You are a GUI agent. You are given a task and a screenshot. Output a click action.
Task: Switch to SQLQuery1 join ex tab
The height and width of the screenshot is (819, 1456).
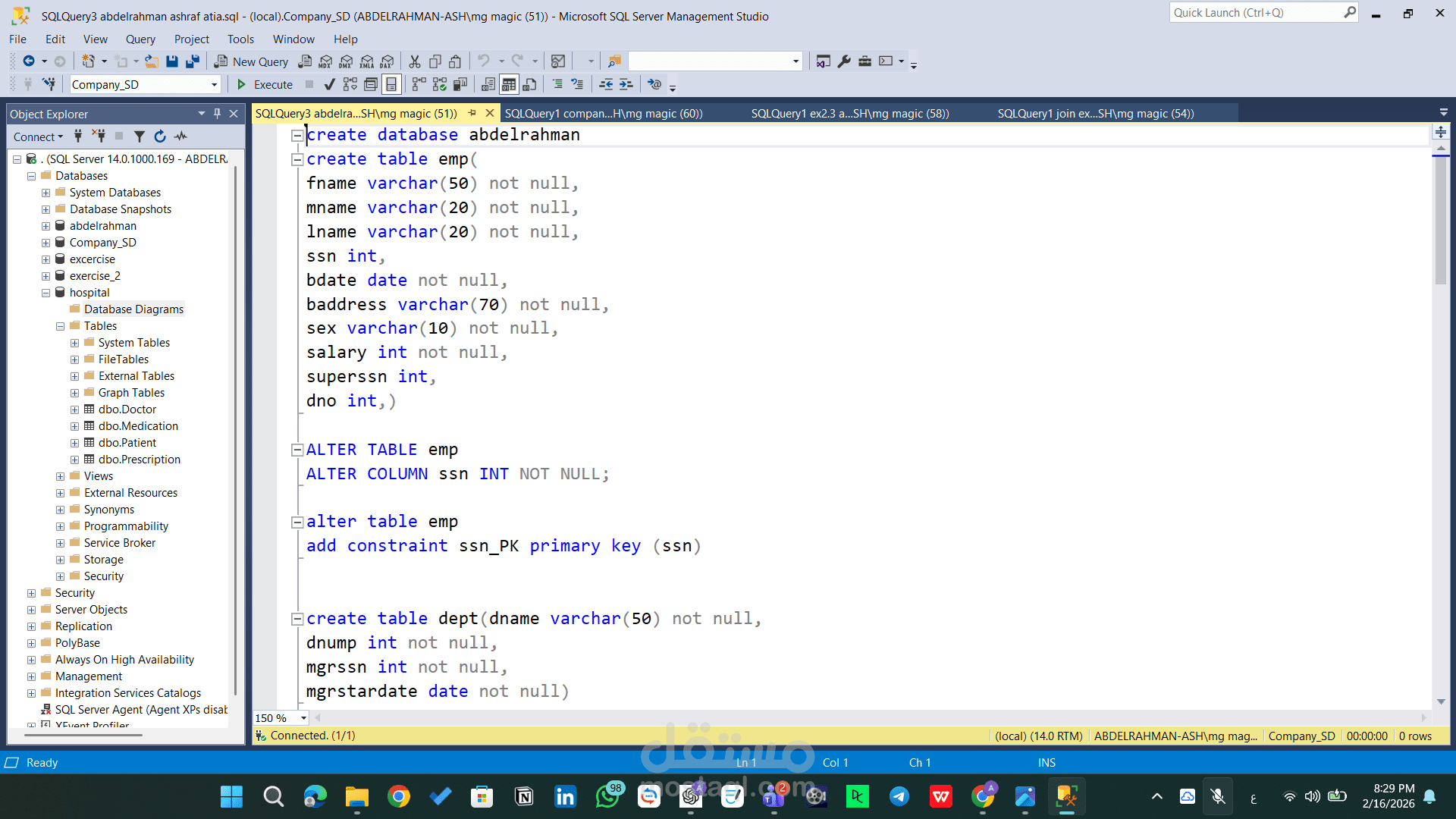click(x=1095, y=114)
